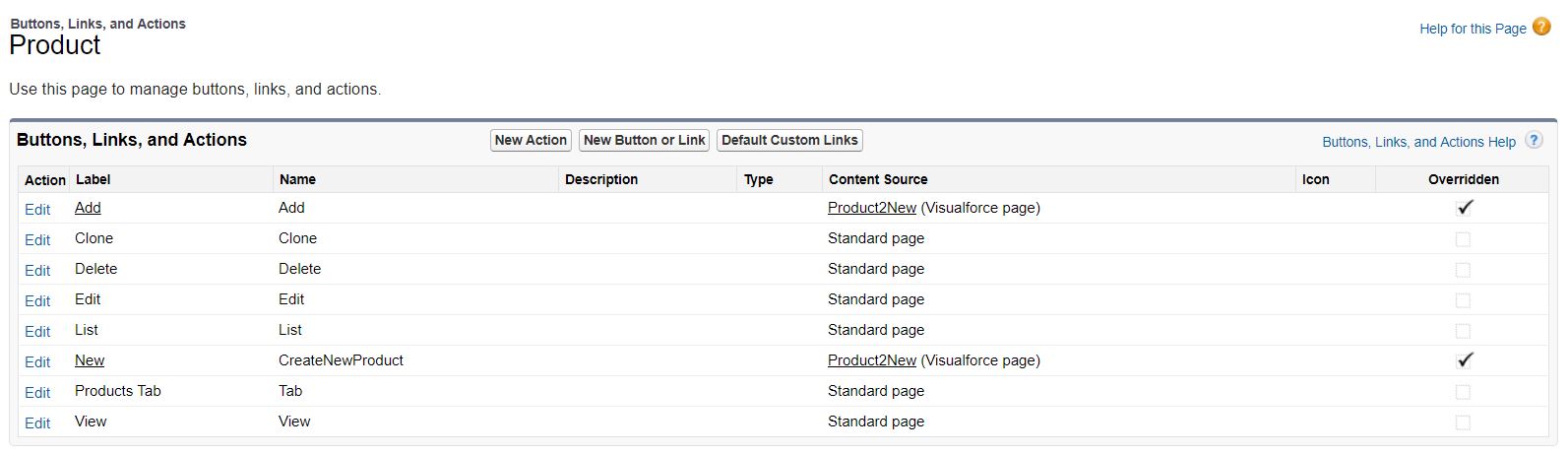This screenshot has width=1568, height=454.
Task: Open the Help for this Page link
Action: coord(1472,29)
